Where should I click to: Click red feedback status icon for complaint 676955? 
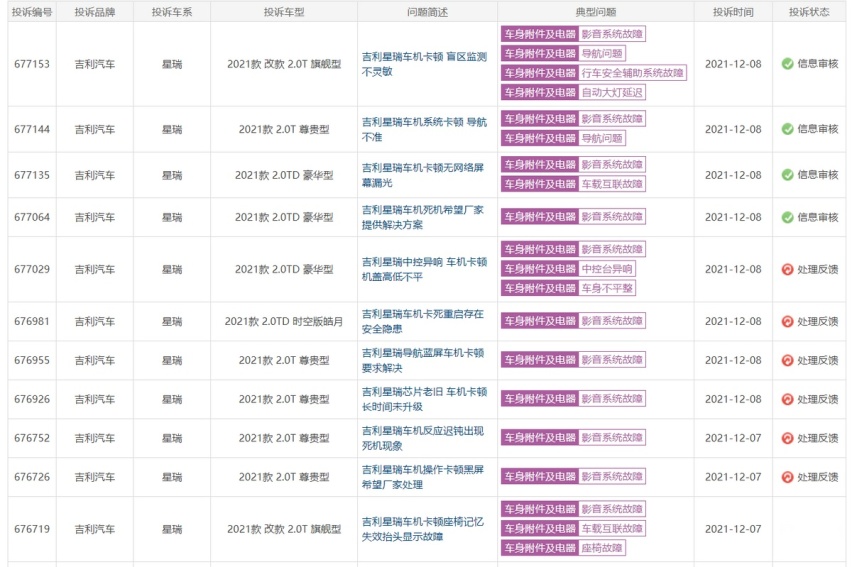787,360
